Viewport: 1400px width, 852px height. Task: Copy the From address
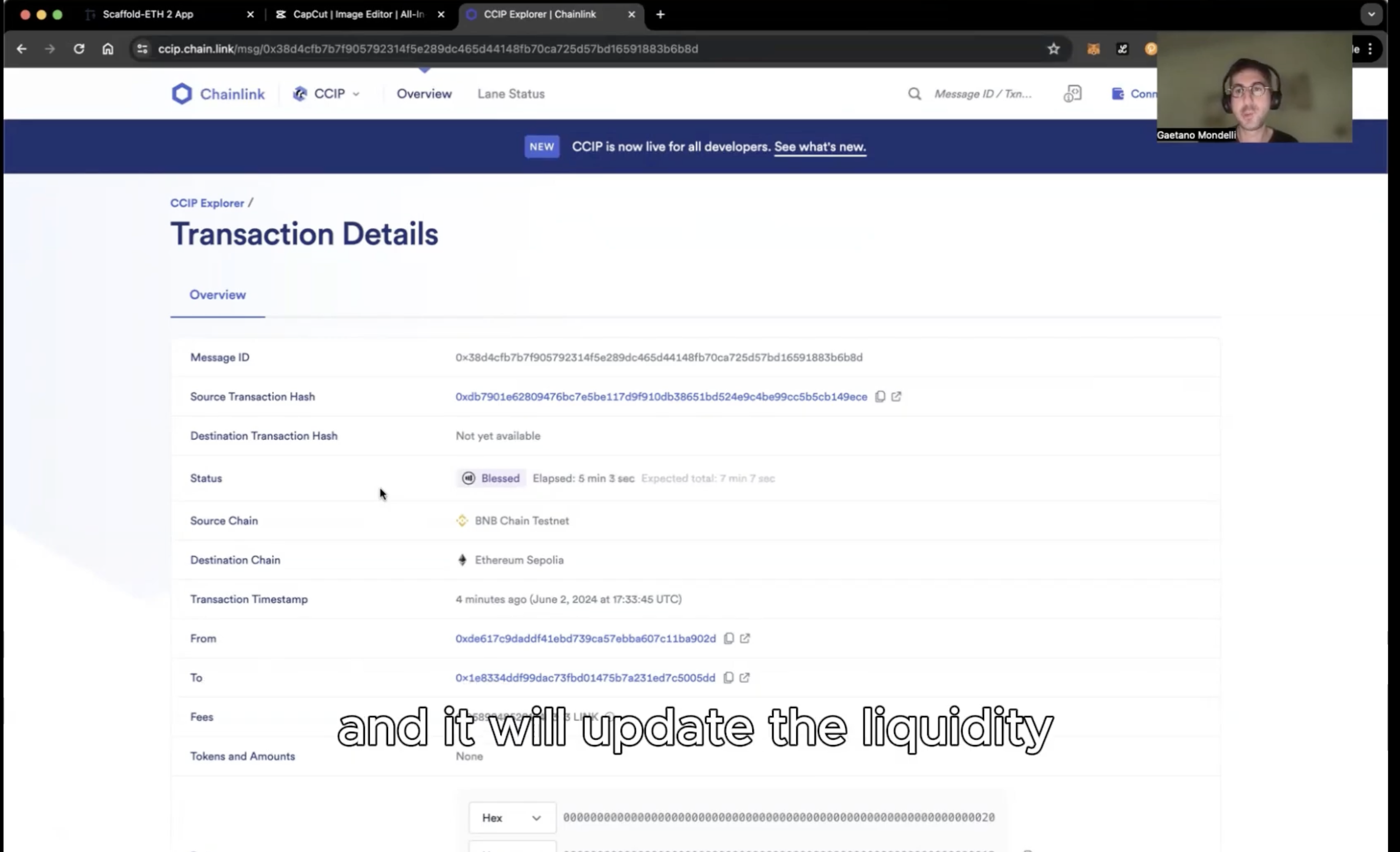728,638
